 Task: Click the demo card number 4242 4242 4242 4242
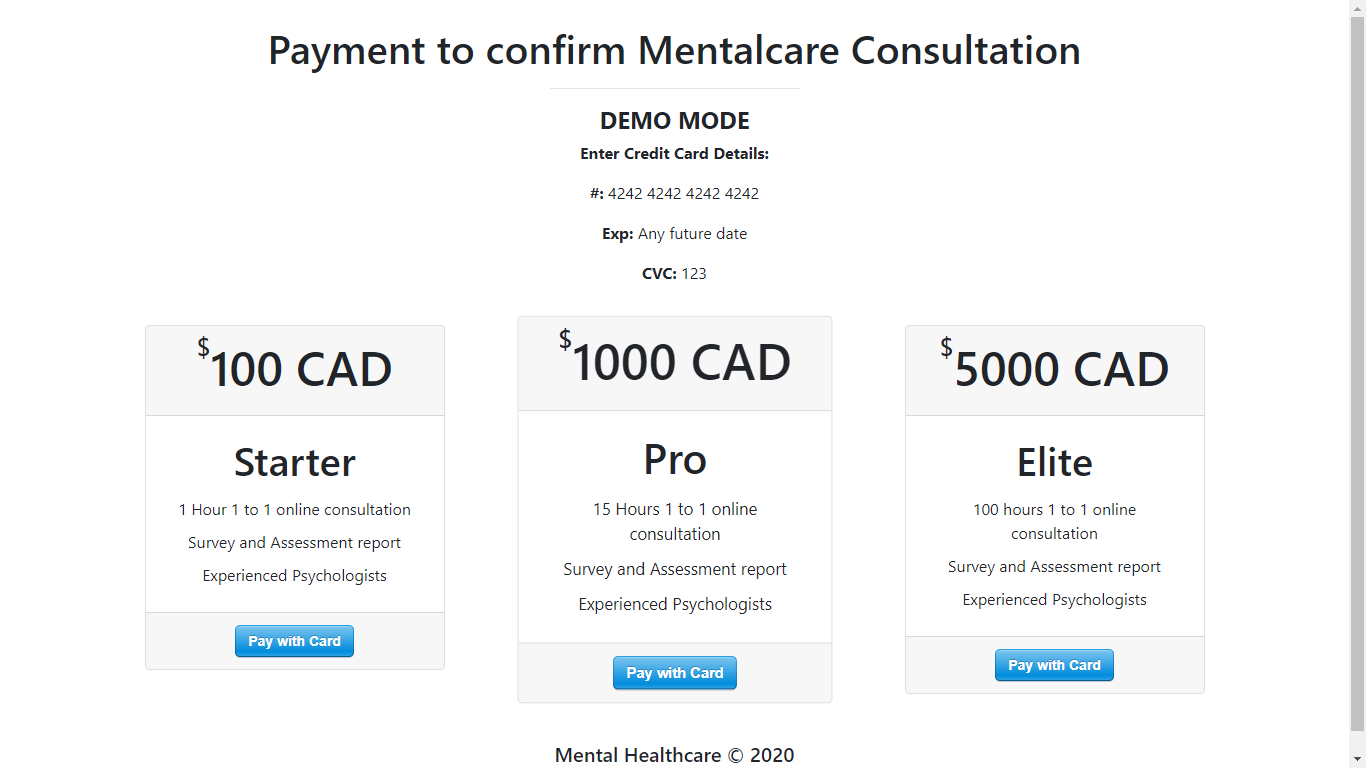[683, 194]
